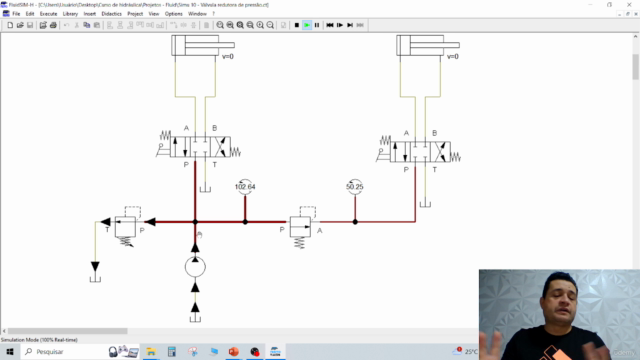
Task: Save the current circuit
Action: 30,25
